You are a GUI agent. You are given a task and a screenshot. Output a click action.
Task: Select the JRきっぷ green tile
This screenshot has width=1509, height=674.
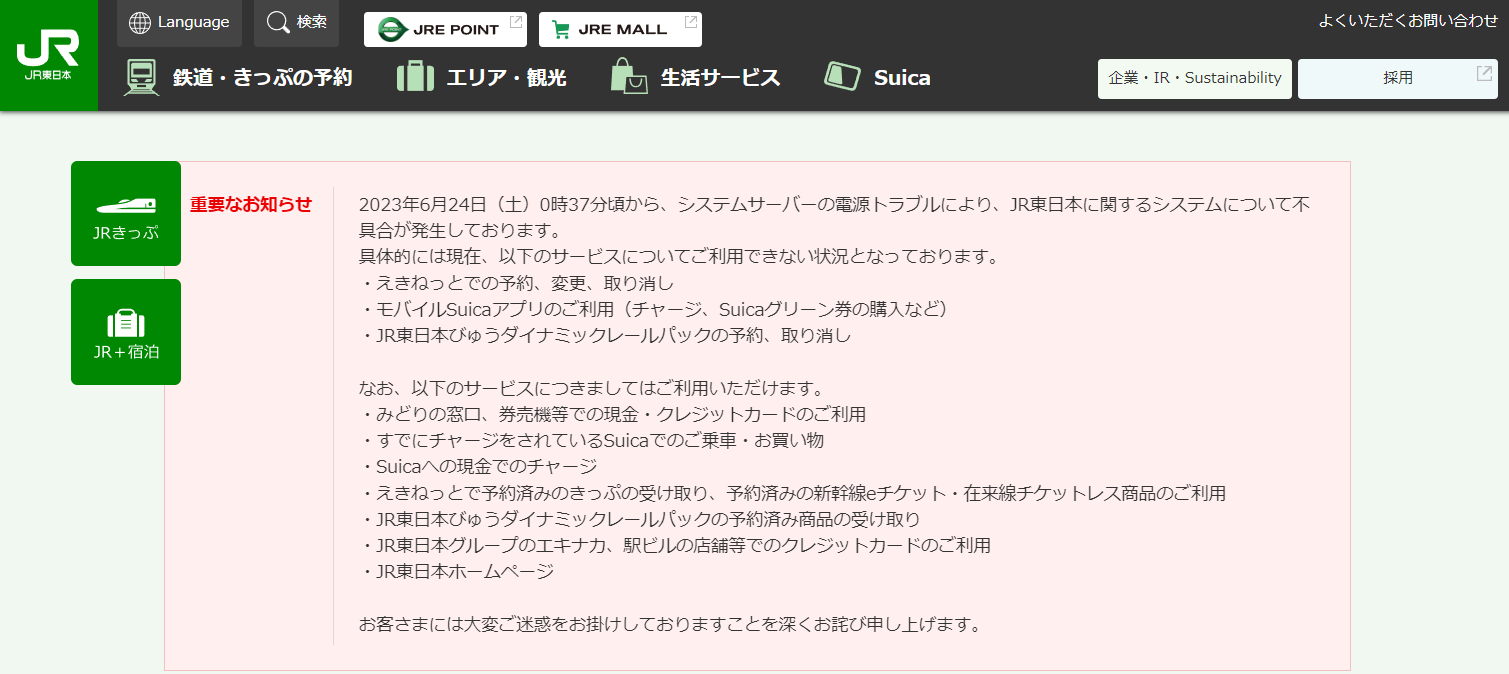click(126, 213)
